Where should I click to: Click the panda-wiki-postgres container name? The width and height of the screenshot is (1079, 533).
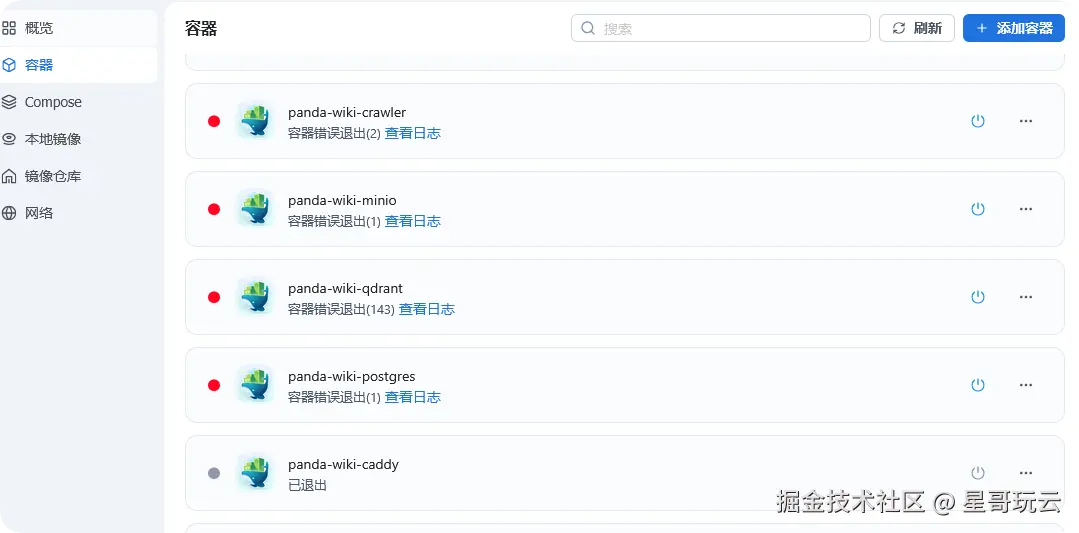point(352,377)
